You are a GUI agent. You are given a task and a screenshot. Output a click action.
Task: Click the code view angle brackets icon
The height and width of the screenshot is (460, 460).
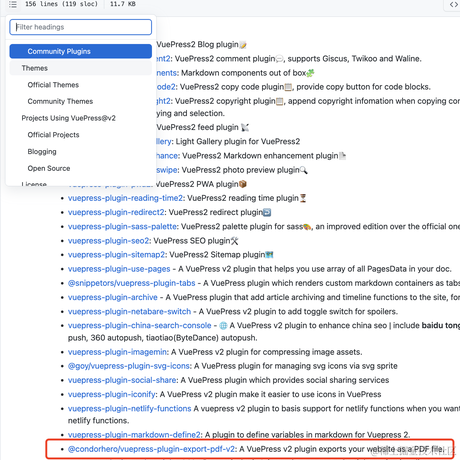[x=454, y=5]
